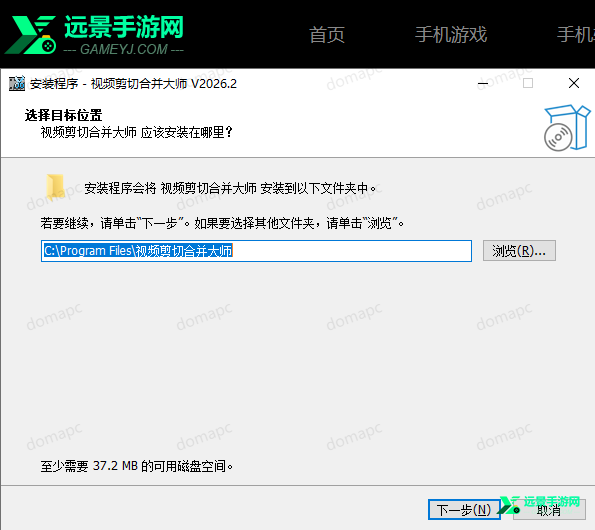The height and width of the screenshot is (530, 595).
Task: Minimize the installer window
Action: click(483, 83)
